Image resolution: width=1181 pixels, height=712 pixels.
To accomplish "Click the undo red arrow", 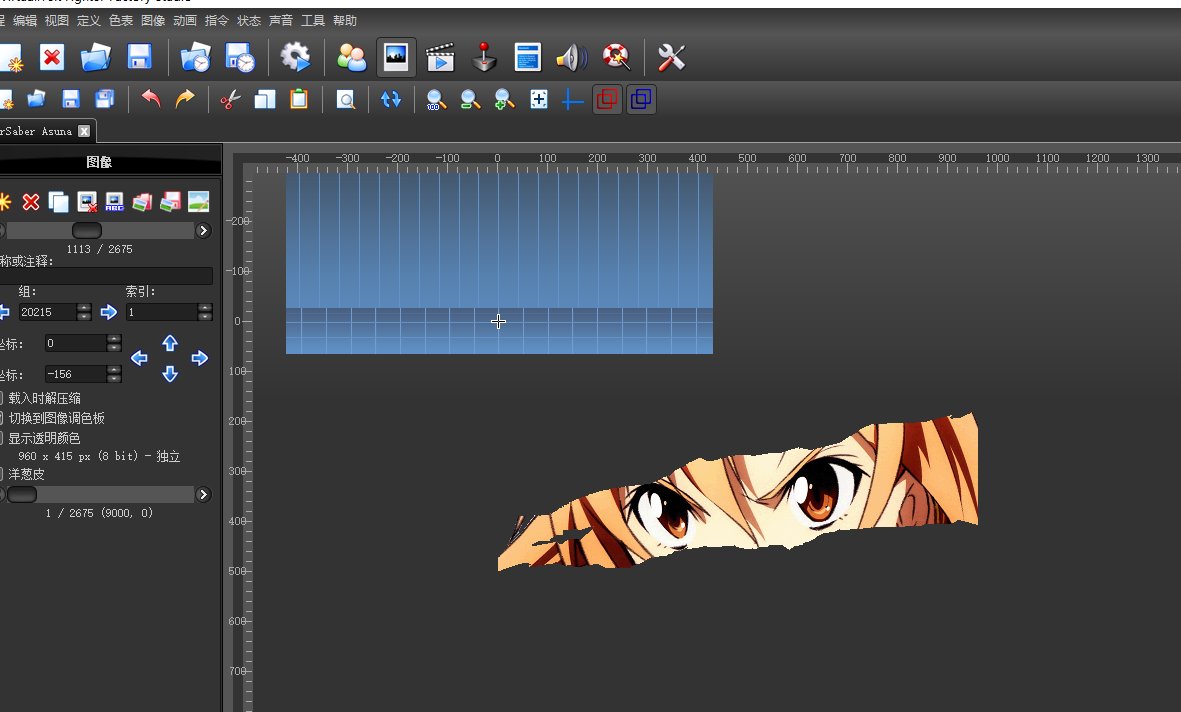I will click(x=151, y=99).
